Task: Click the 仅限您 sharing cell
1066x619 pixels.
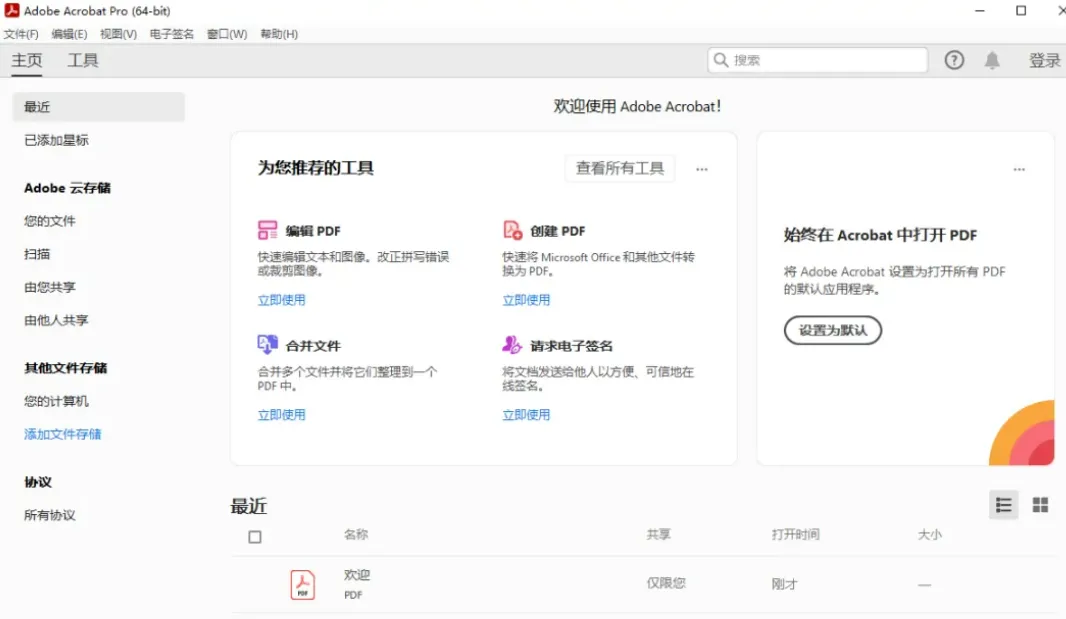Action: (x=666, y=583)
